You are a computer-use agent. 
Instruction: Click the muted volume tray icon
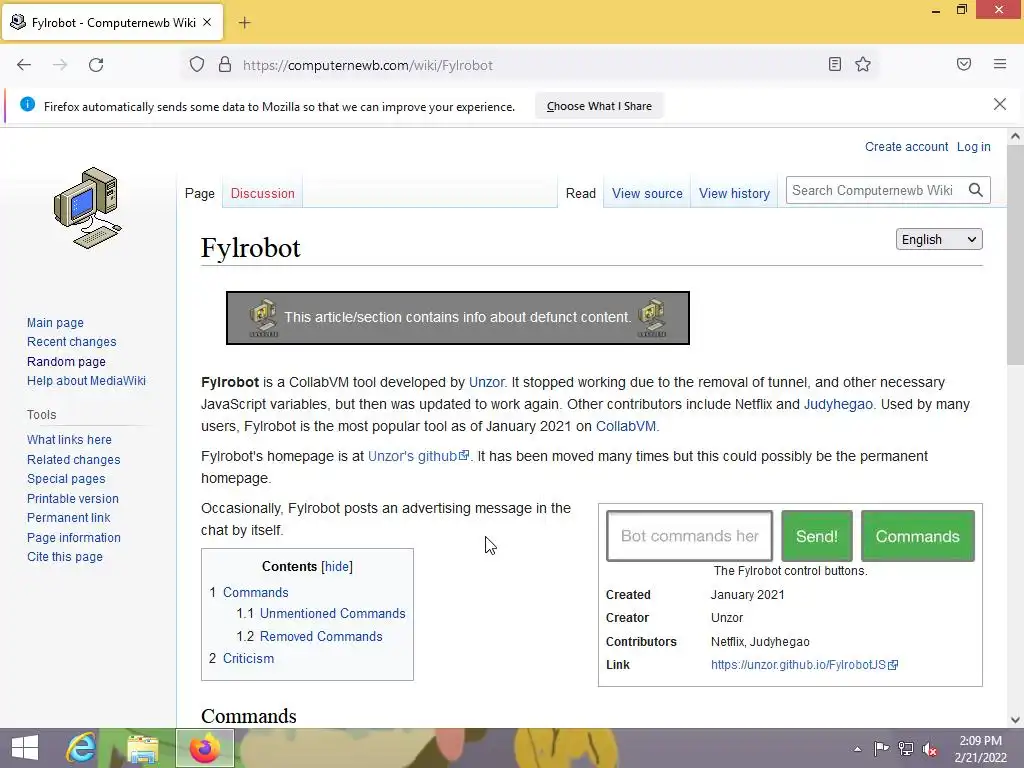[x=930, y=749]
